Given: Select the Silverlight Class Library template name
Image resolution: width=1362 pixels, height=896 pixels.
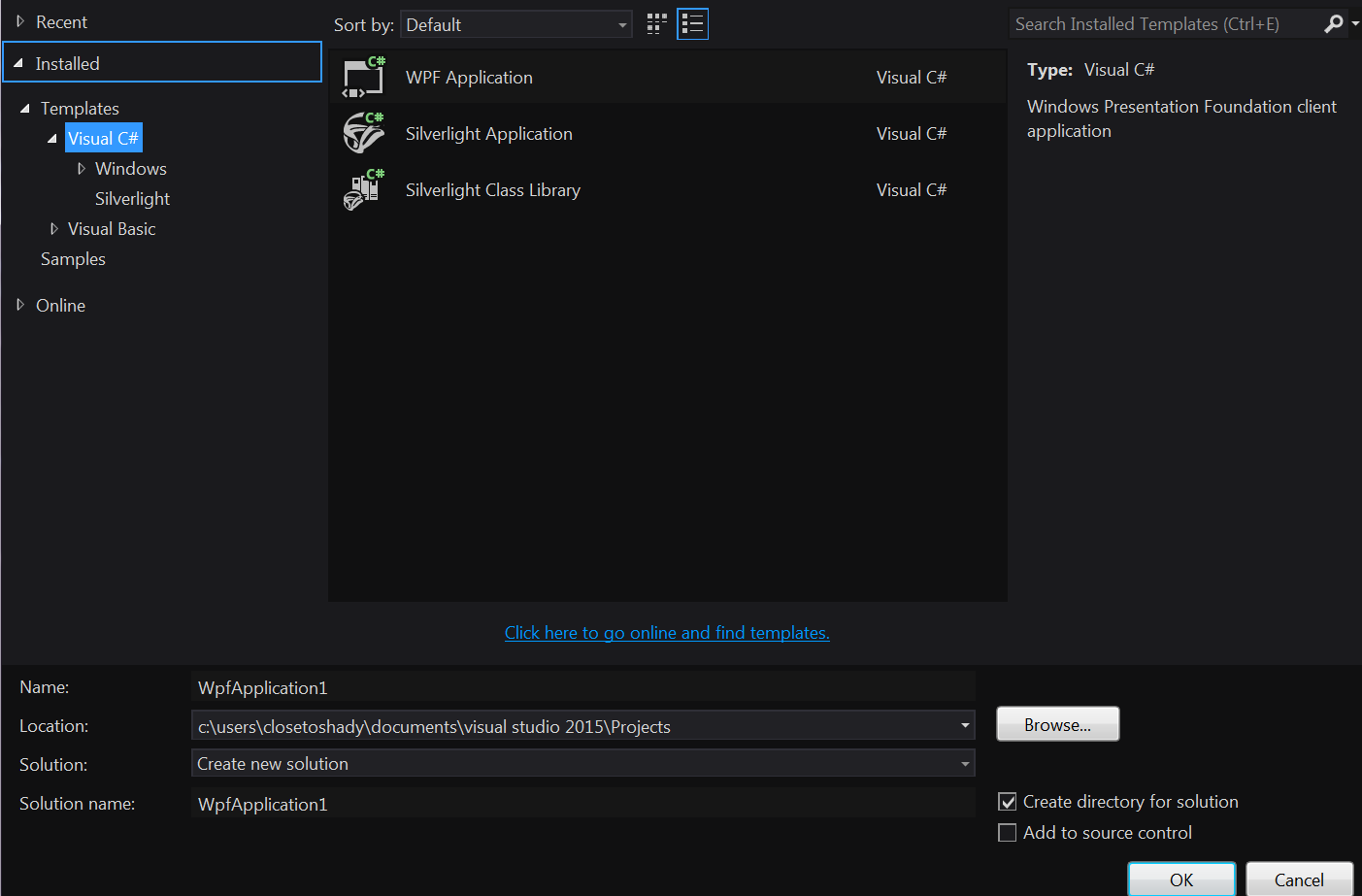Looking at the screenshot, I should tap(493, 190).
